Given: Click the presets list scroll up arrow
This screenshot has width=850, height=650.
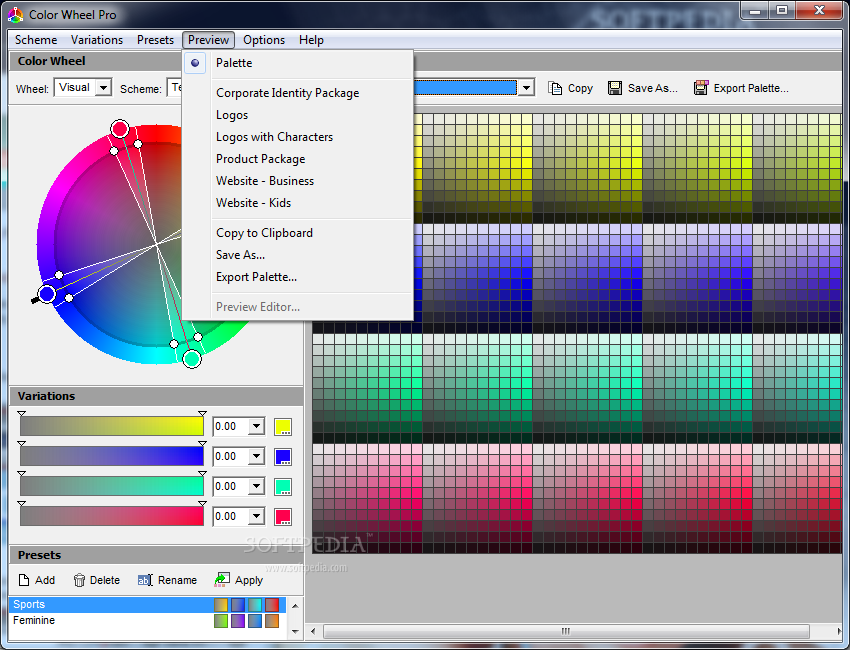Looking at the screenshot, I should click(x=295, y=605).
